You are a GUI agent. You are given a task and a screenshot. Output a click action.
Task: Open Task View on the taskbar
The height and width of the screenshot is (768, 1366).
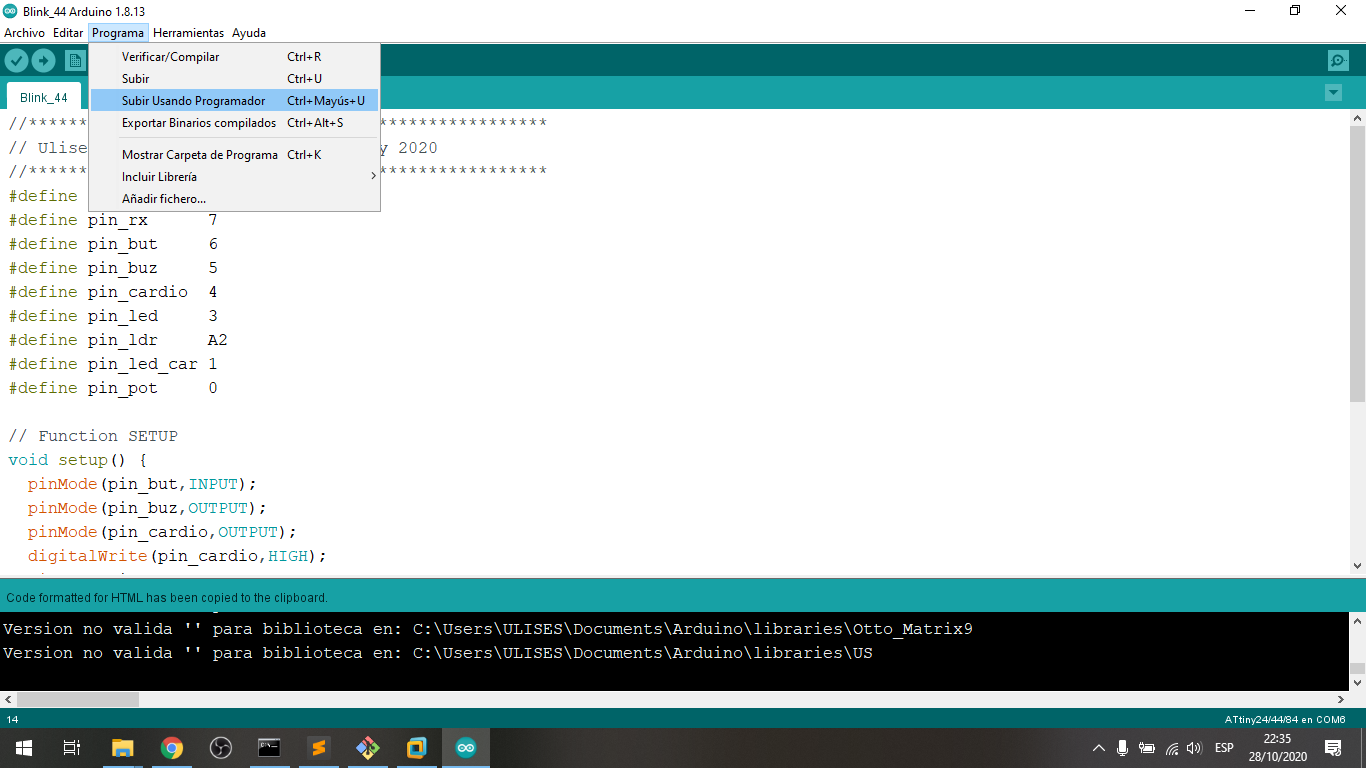(72, 748)
